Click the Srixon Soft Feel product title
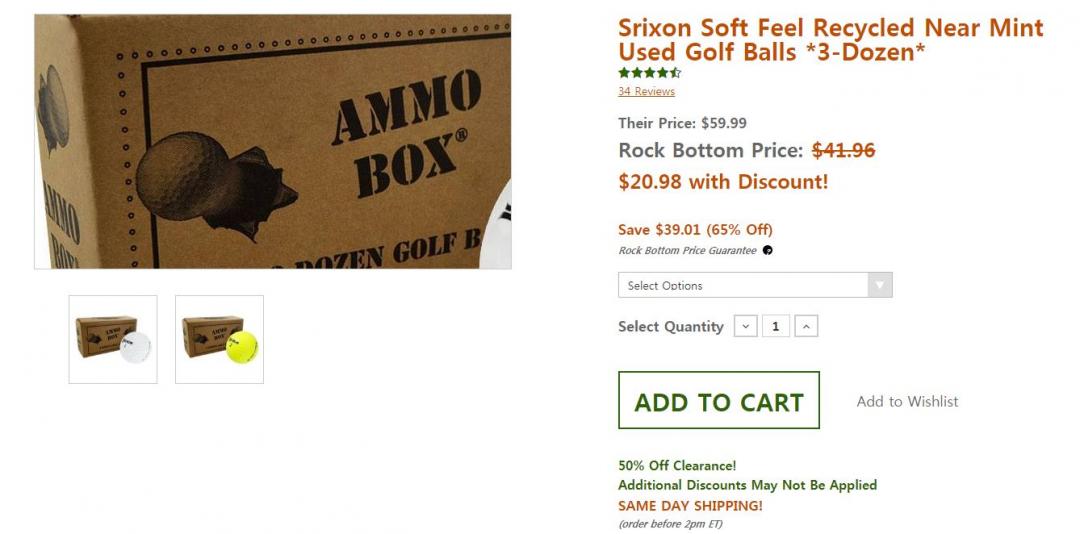Image resolution: width=1080 pixels, height=534 pixels. coord(830,40)
